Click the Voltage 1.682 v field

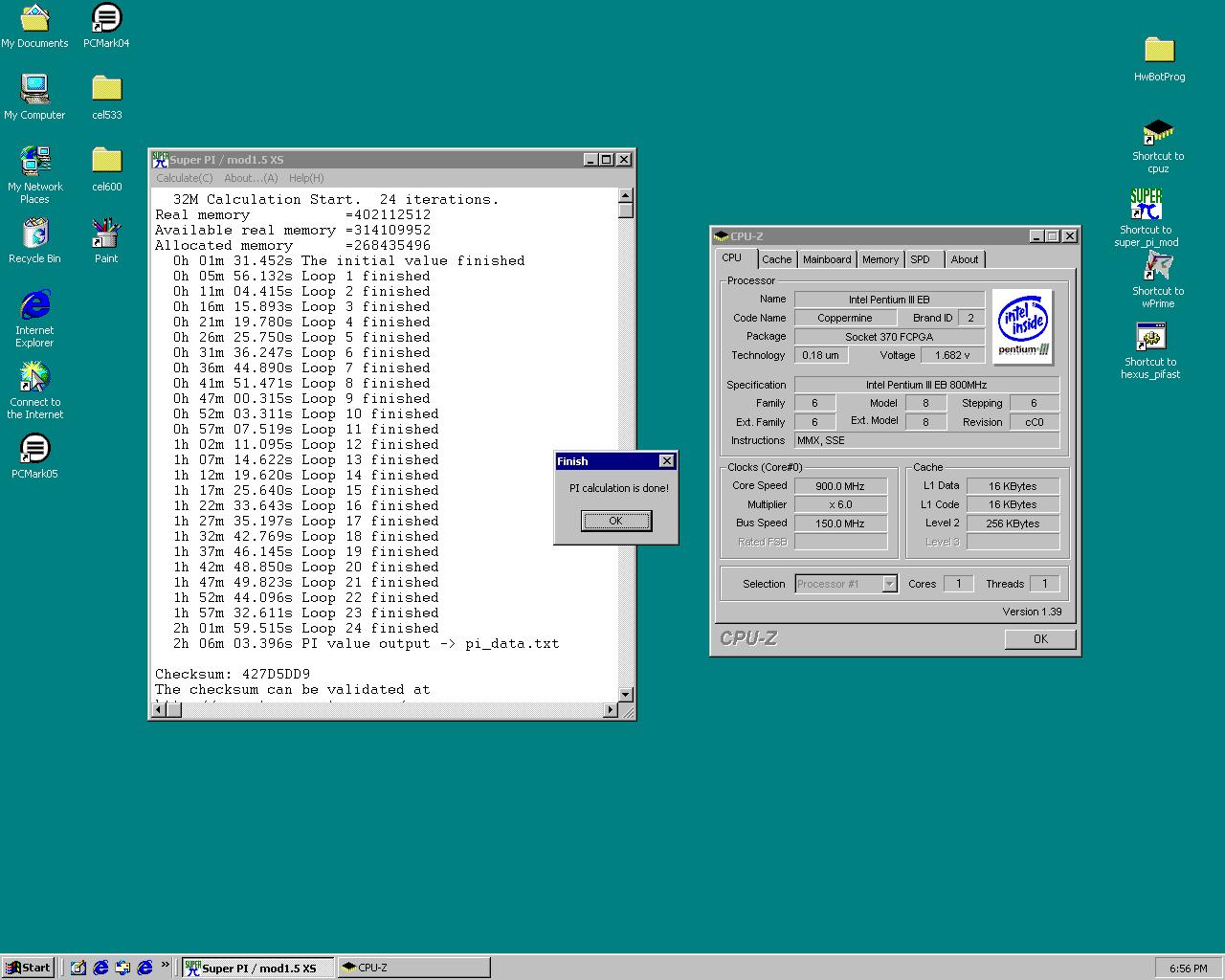[952, 355]
